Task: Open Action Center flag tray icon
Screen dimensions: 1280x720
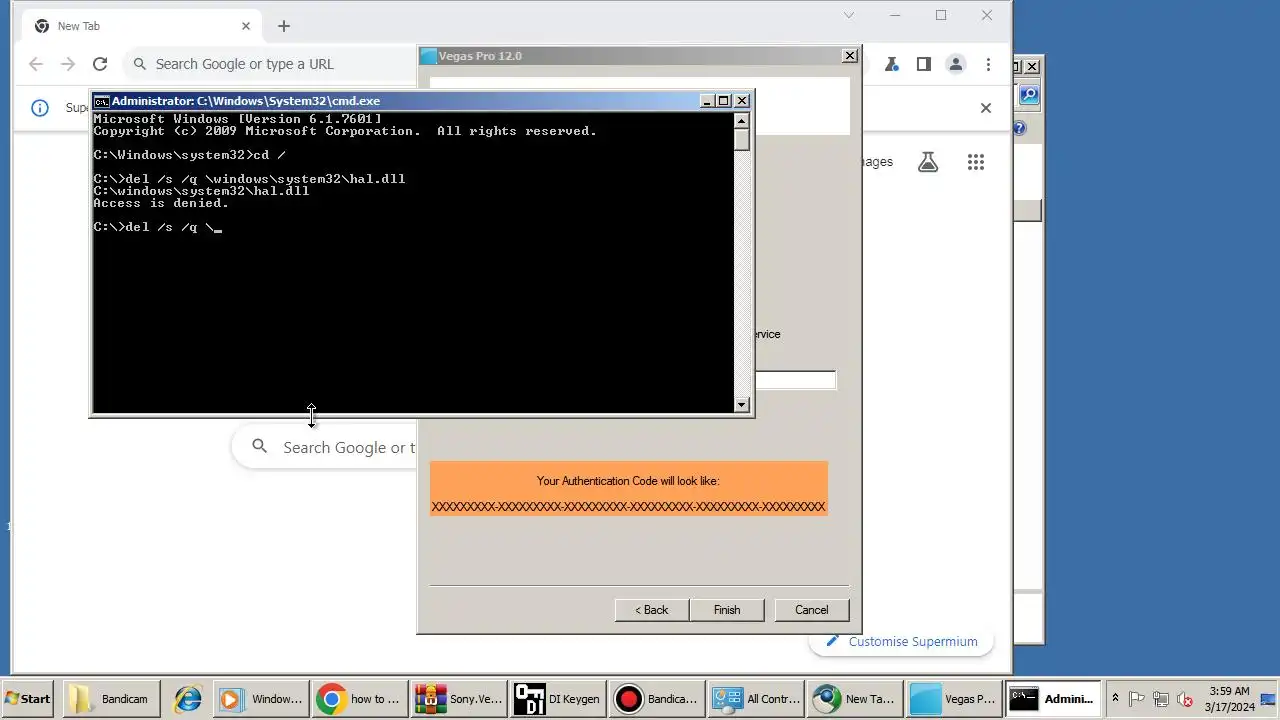Action: (x=1137, y=699)
